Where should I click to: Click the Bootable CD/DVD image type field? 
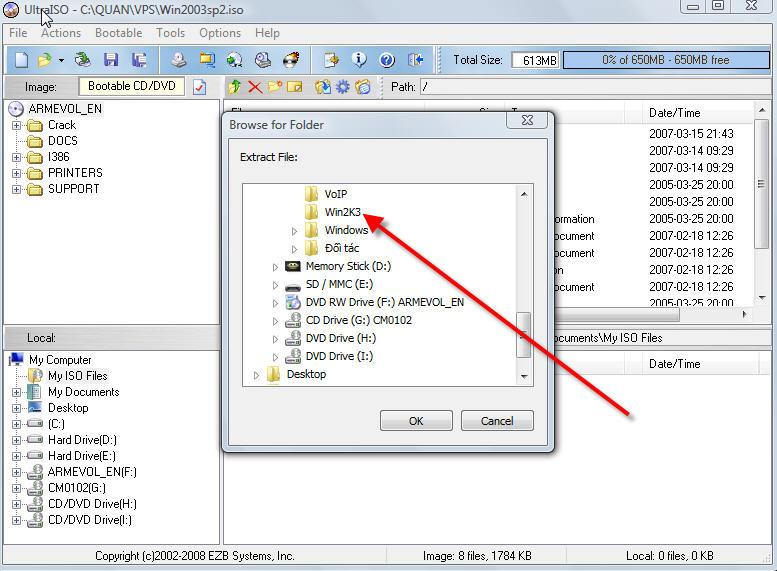131,86
